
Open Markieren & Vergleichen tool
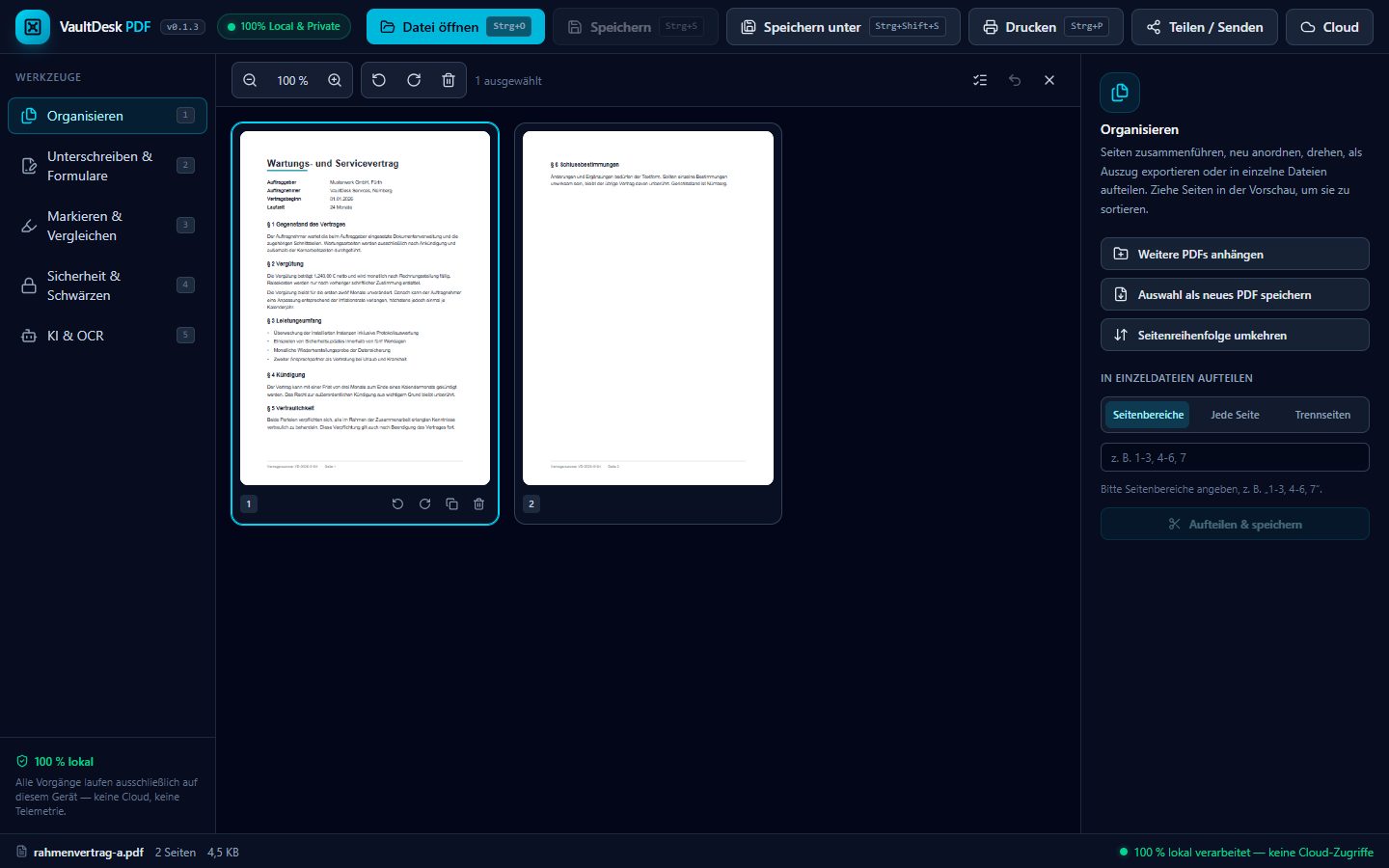click(107, 226)
